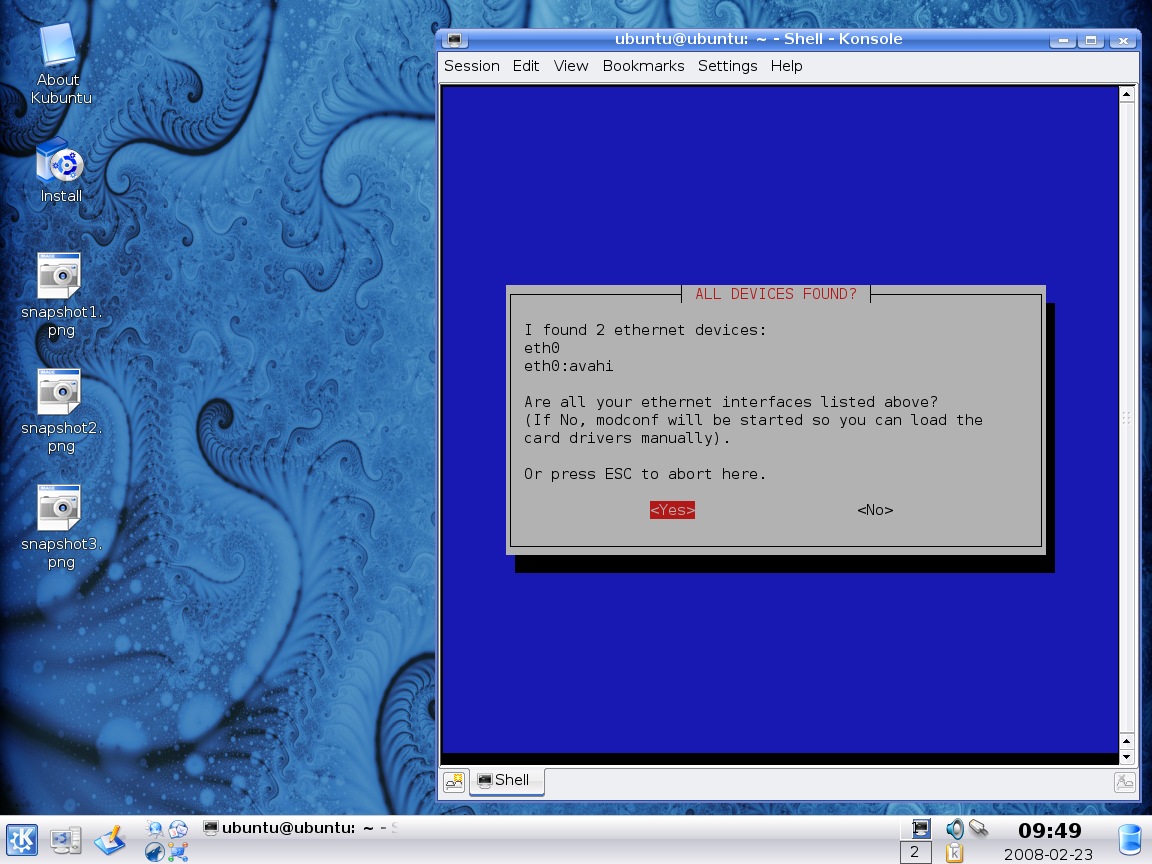Open the network cable tray icon
Image resolution: width=1152 pixels, height=864 pixels.
[x=978, y=829]
